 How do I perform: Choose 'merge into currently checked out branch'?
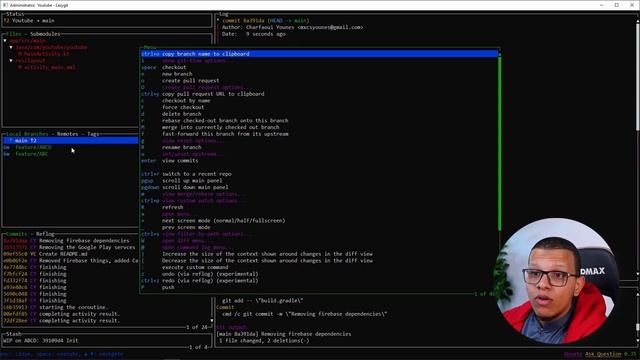point(220,127)
